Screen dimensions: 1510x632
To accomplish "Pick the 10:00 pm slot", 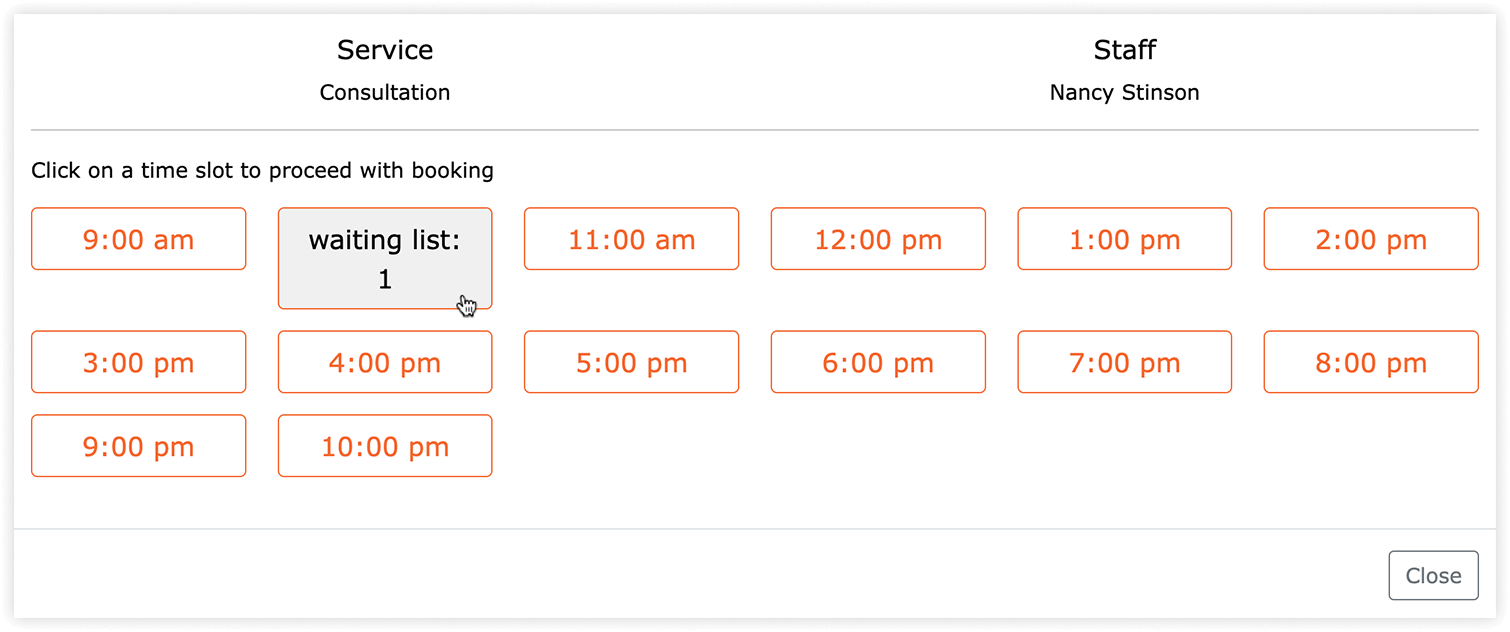I will [x=385, y=446].
